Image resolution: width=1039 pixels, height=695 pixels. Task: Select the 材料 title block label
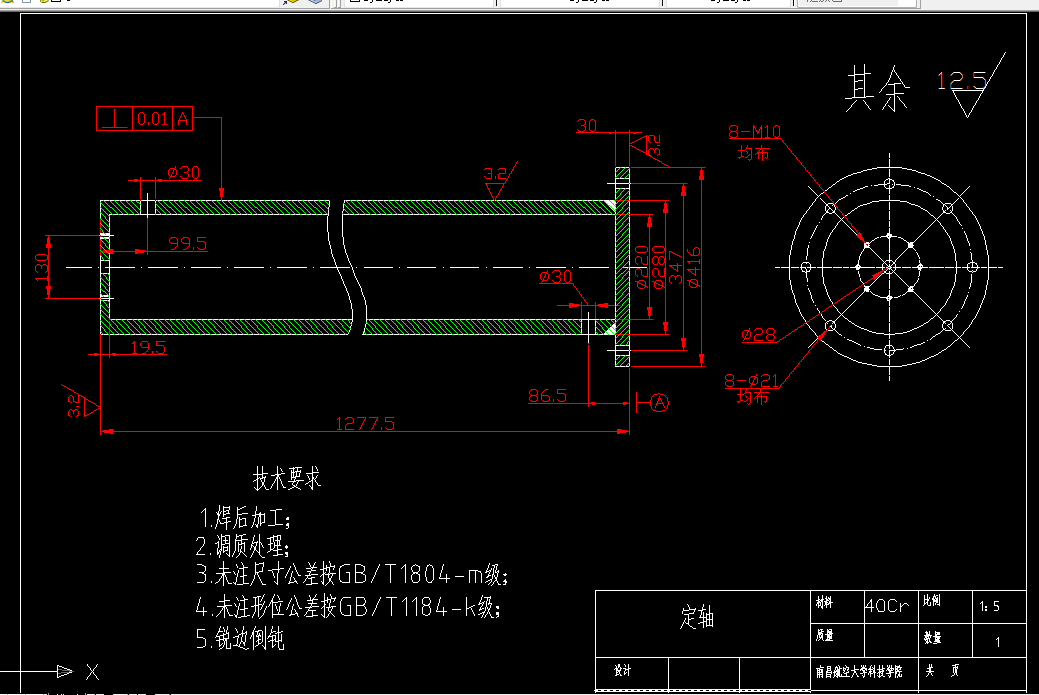(824, 602)
